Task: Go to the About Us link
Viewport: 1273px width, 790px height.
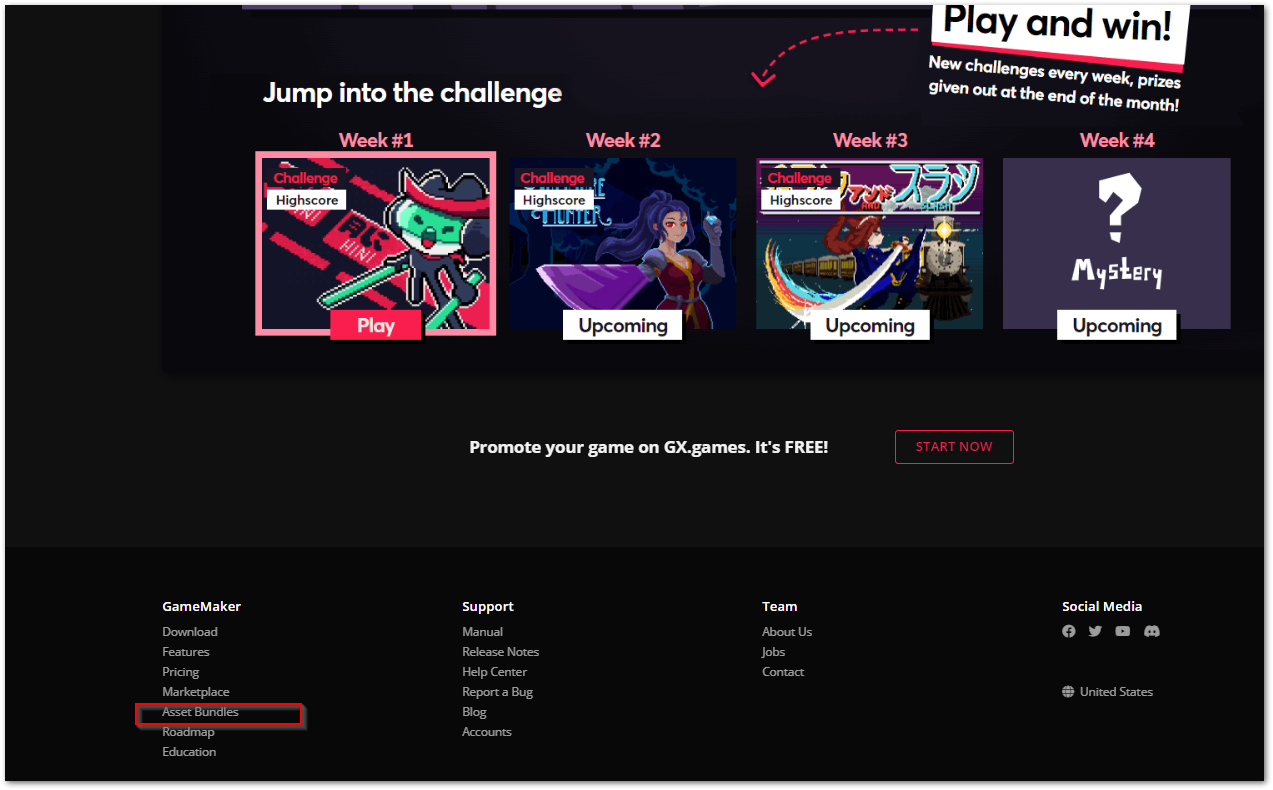Action: (x=787, y=632)
